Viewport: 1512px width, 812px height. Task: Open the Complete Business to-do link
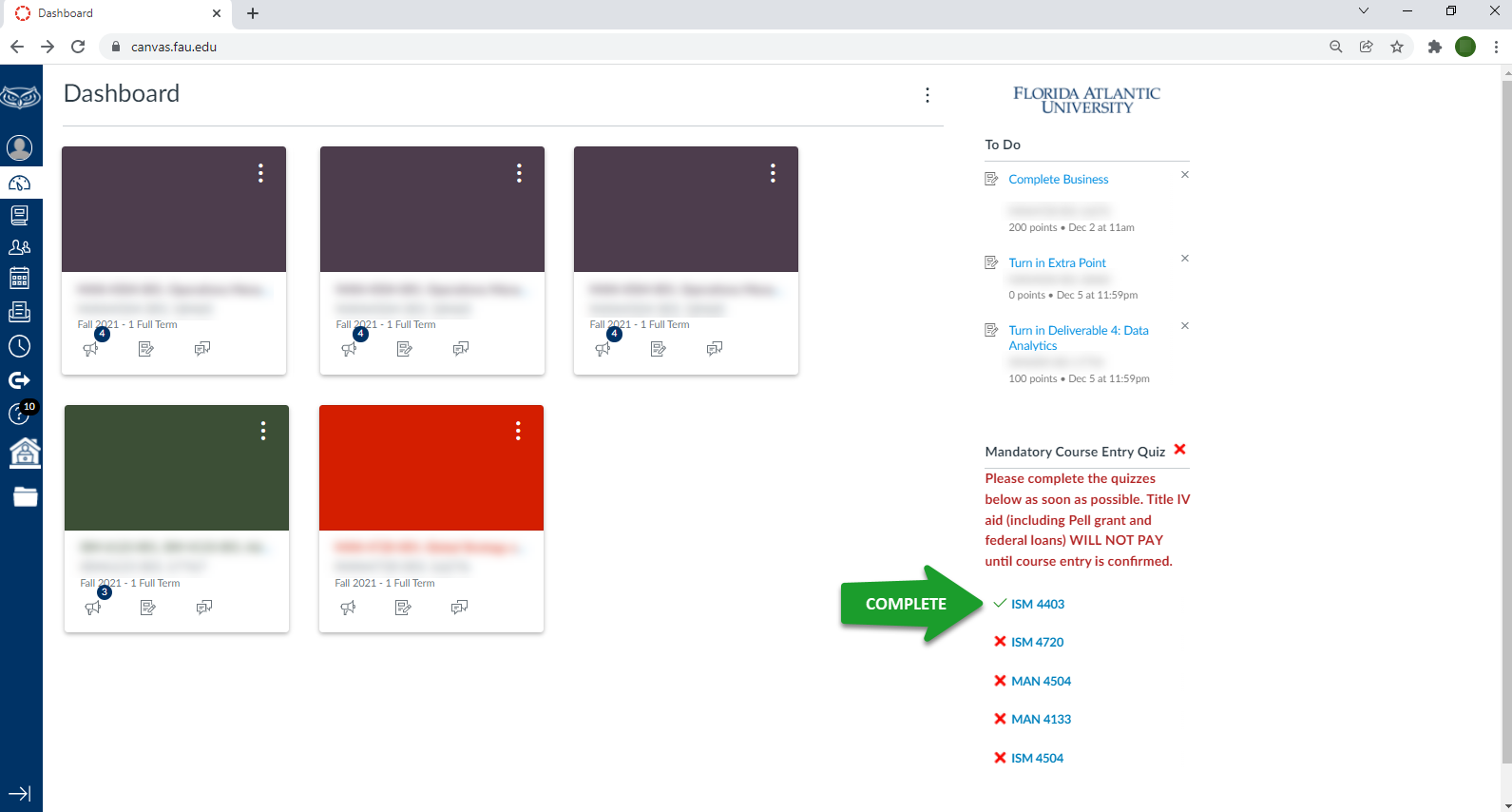[x=1058, y=180]
